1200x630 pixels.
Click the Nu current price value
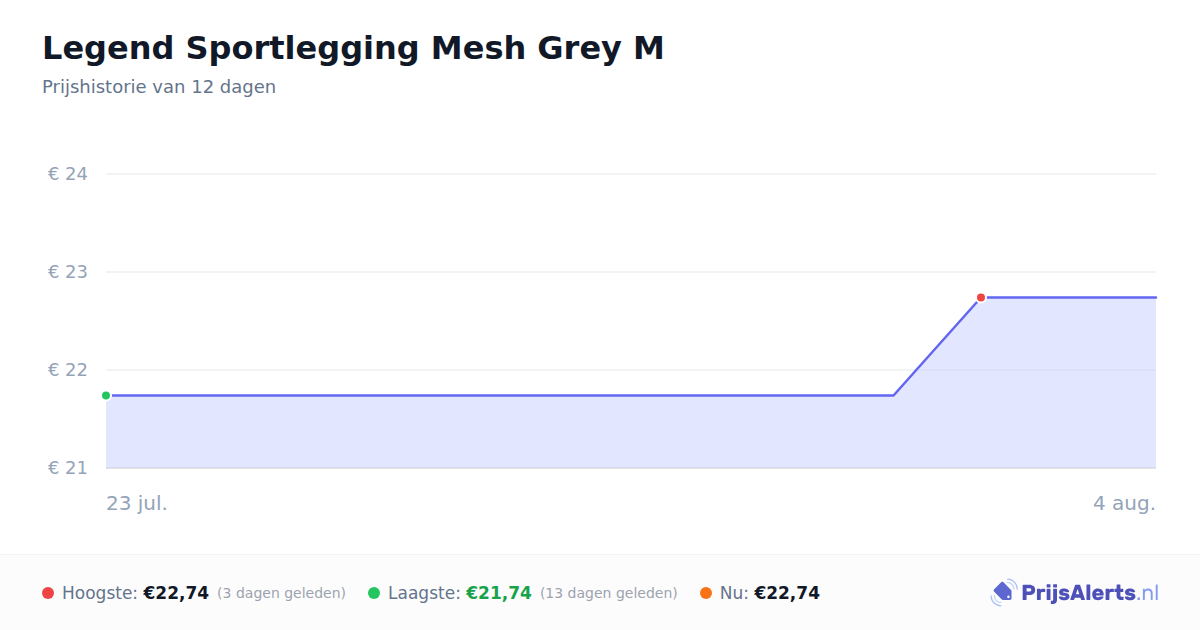click(787, 593)
